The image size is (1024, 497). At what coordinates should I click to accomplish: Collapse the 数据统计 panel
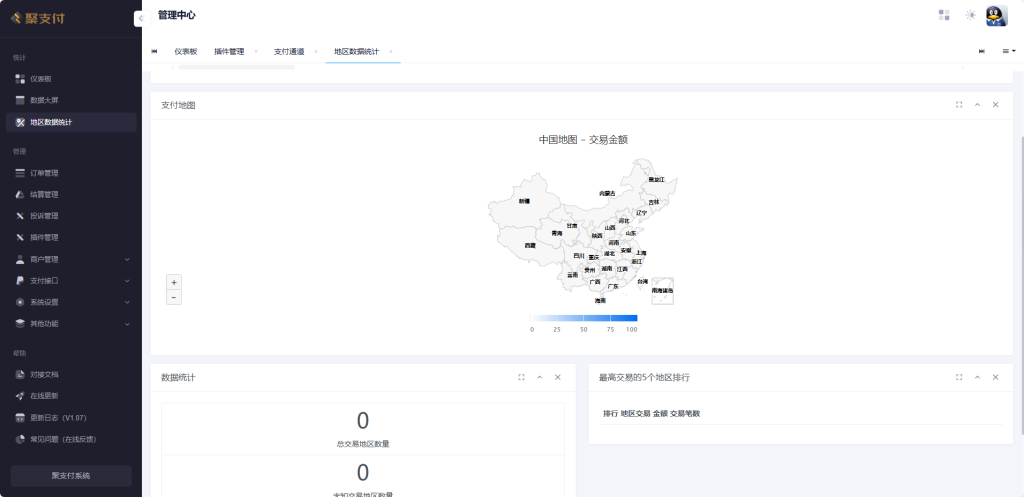(539, 377)
